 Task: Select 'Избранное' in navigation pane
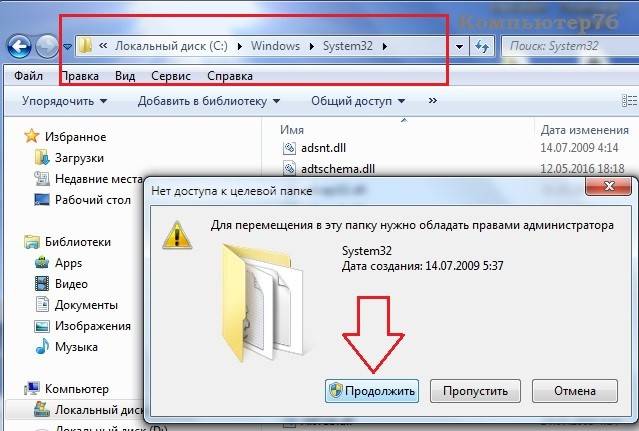[x=75, y=136]
